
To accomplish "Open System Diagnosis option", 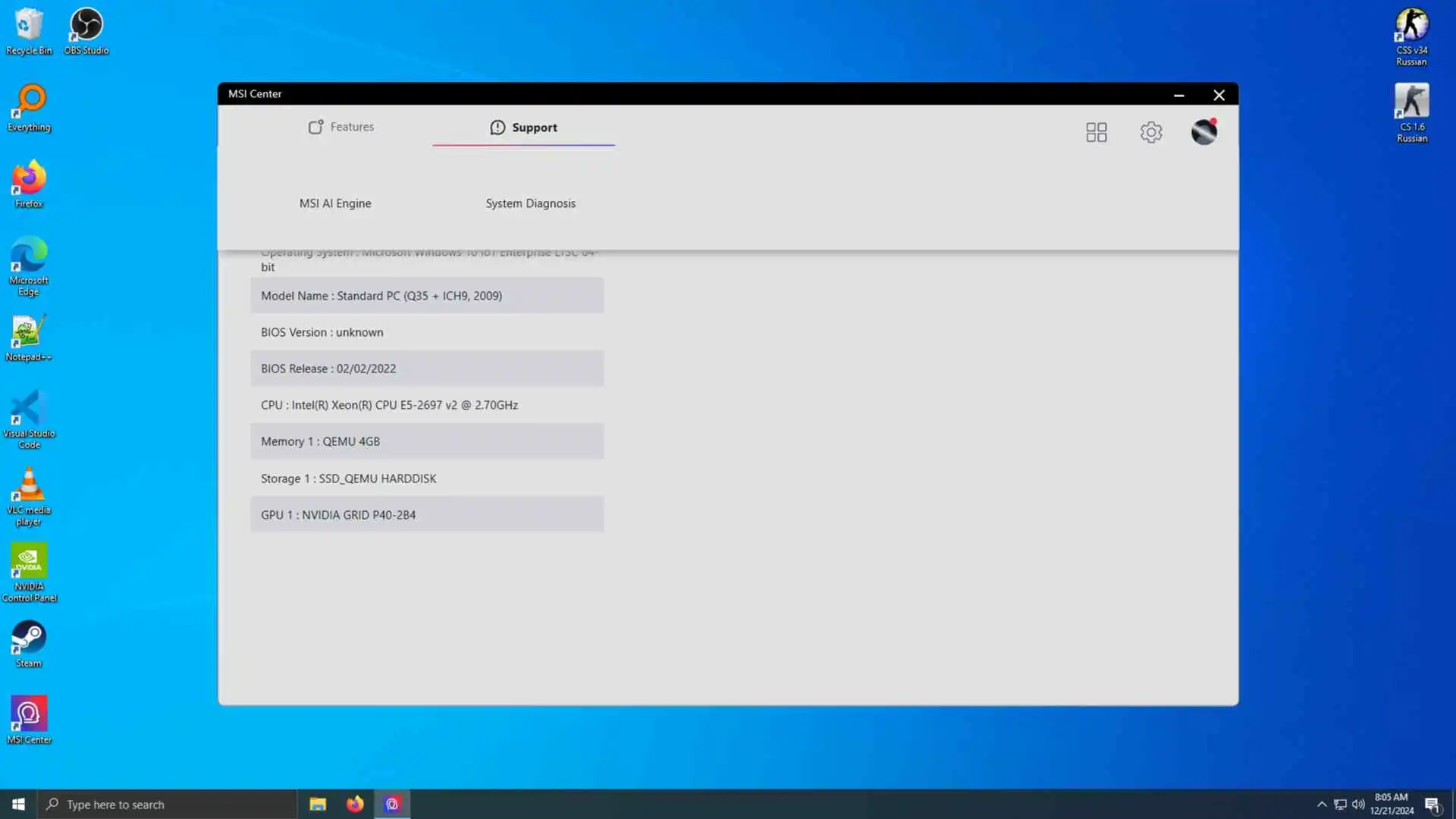I will coord(530,203).
